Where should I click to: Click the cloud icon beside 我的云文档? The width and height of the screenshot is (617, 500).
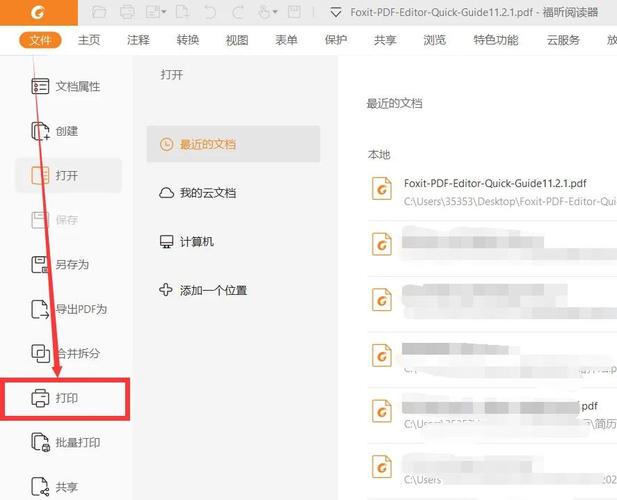(166, 193)
